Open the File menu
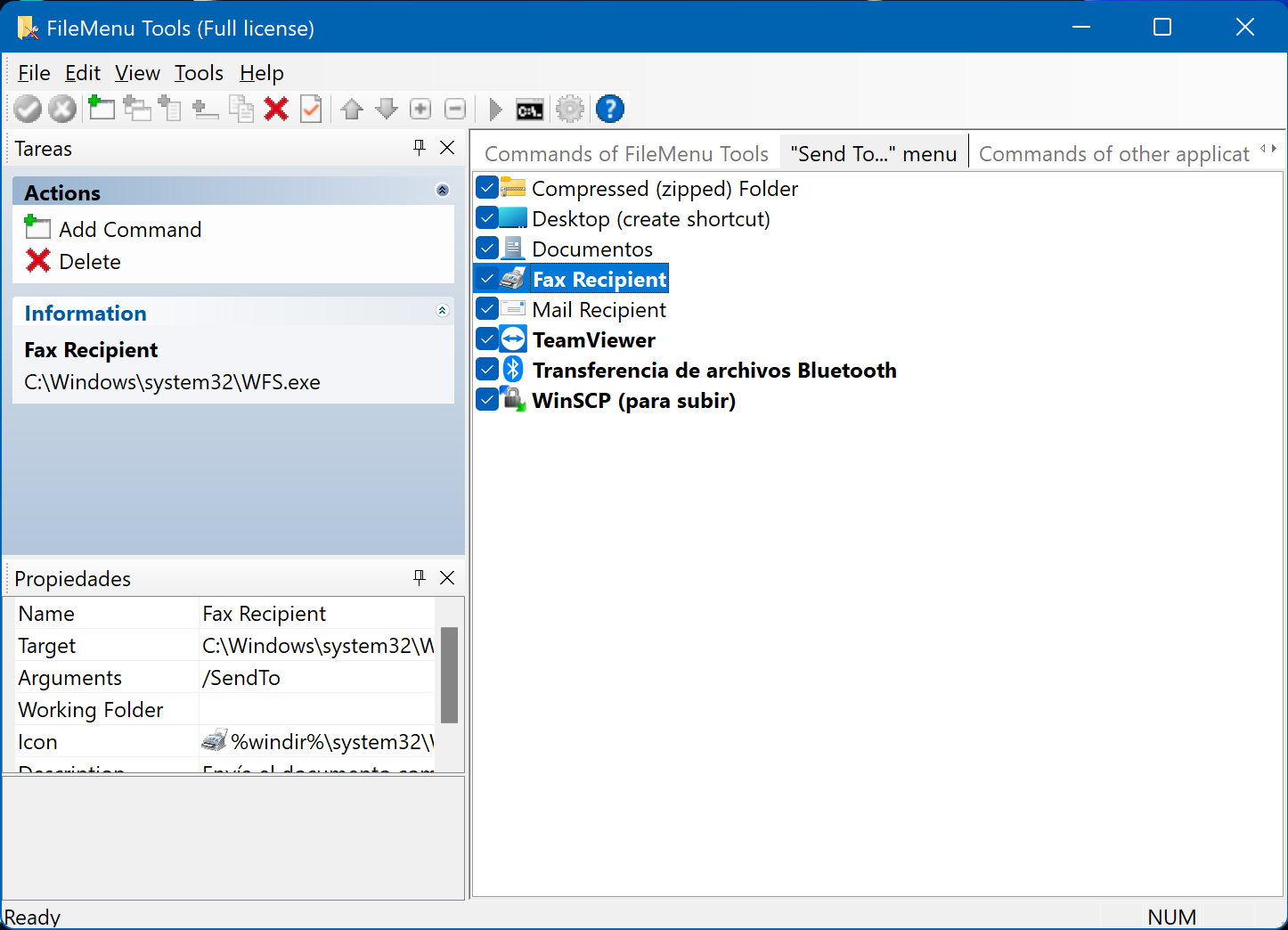 (x=34, y=73)
